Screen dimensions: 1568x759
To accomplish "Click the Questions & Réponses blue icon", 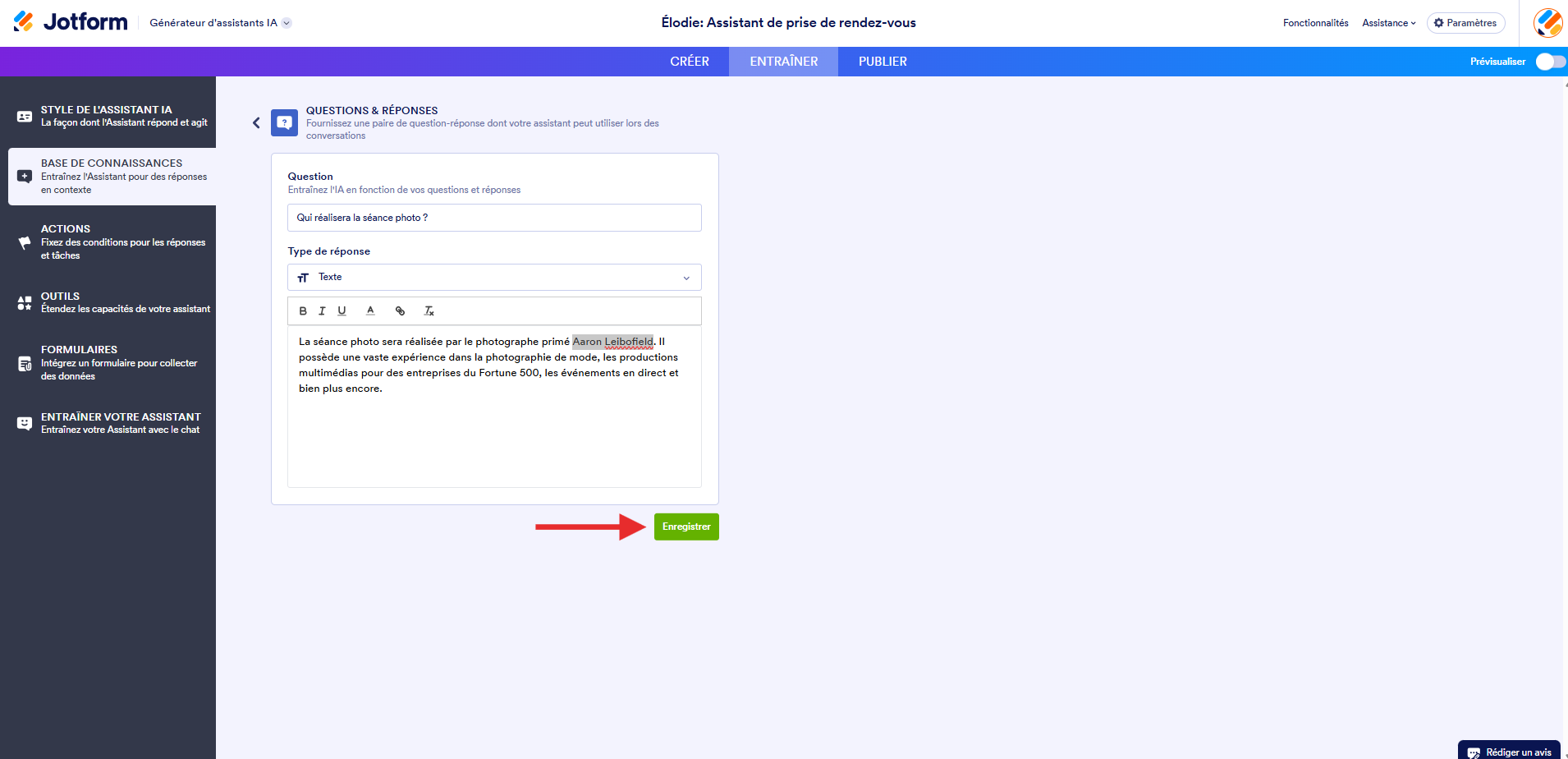I will [285, 122].
